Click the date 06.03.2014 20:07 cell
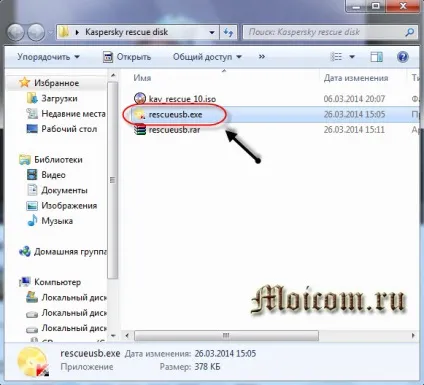Screen dimensions: 424x385 (354, 99)
